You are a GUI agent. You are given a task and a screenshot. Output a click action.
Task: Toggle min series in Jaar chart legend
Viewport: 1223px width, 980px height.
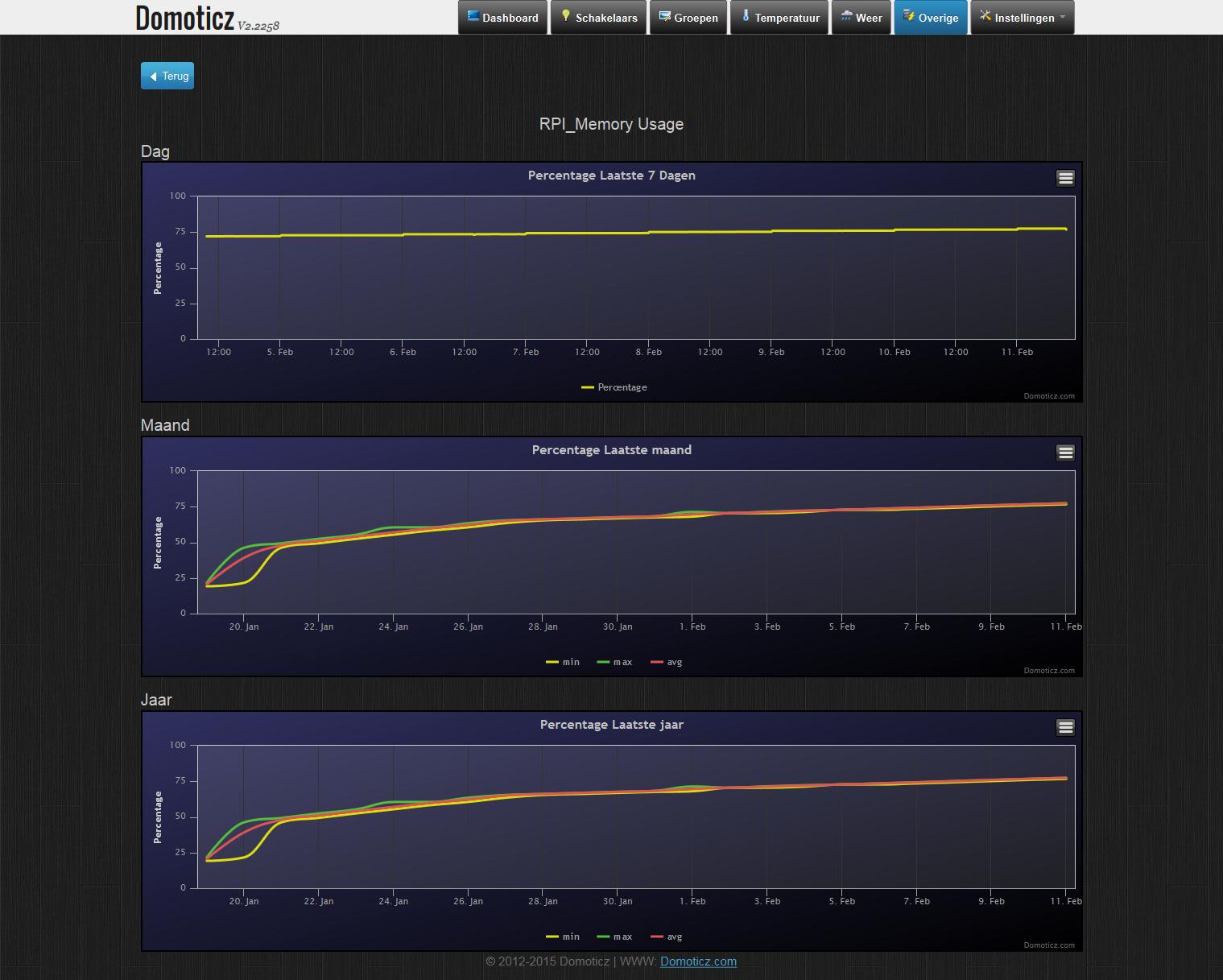pyautogui.click(x=563, y=937)
